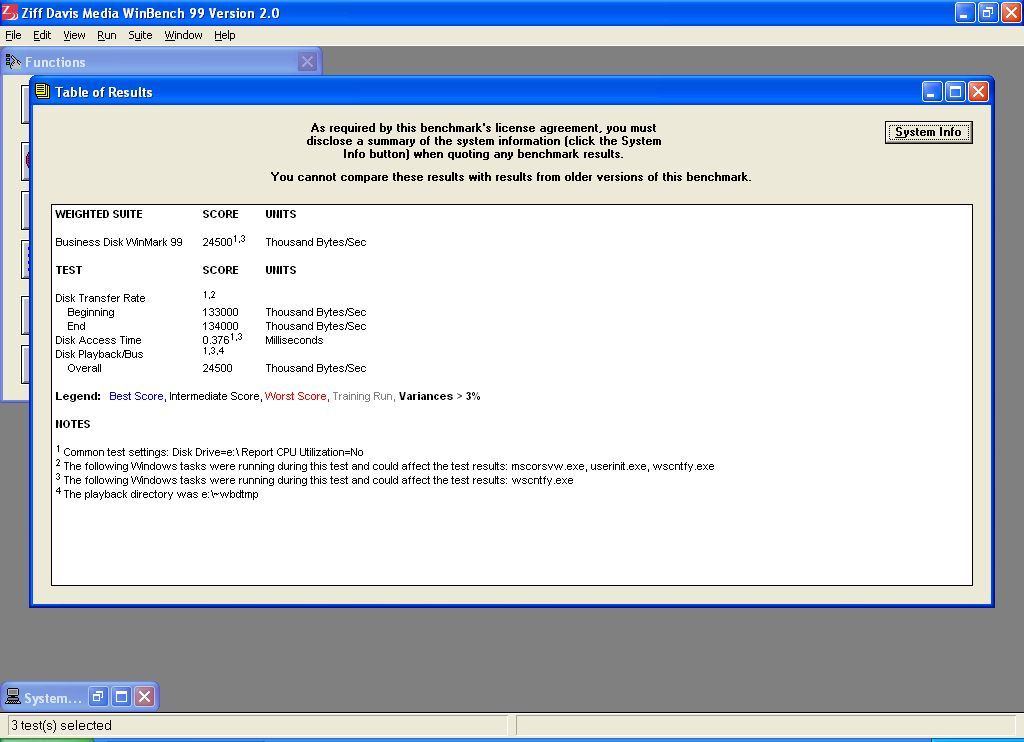Open the Edit menu
Image resolution: width=1024 pixels, height=742 pixels.
coord(42,35)
